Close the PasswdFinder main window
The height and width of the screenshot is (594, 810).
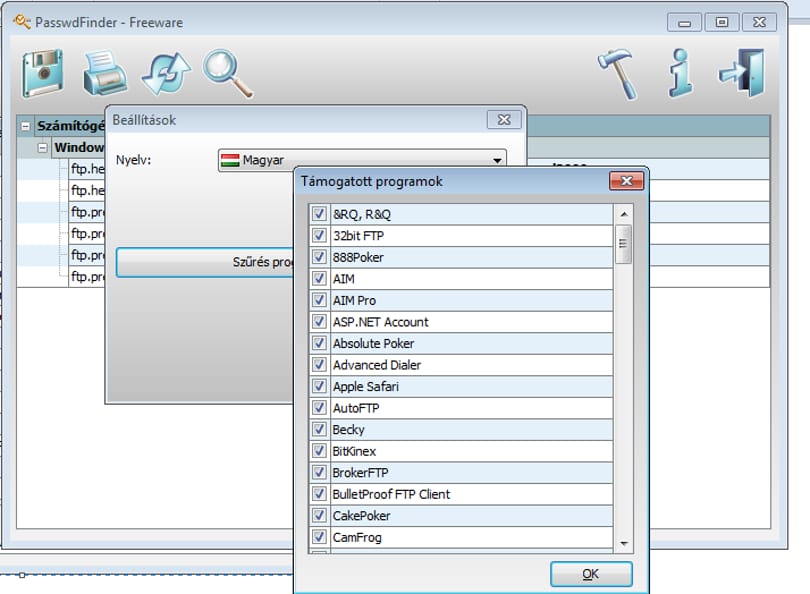(759, 22)
